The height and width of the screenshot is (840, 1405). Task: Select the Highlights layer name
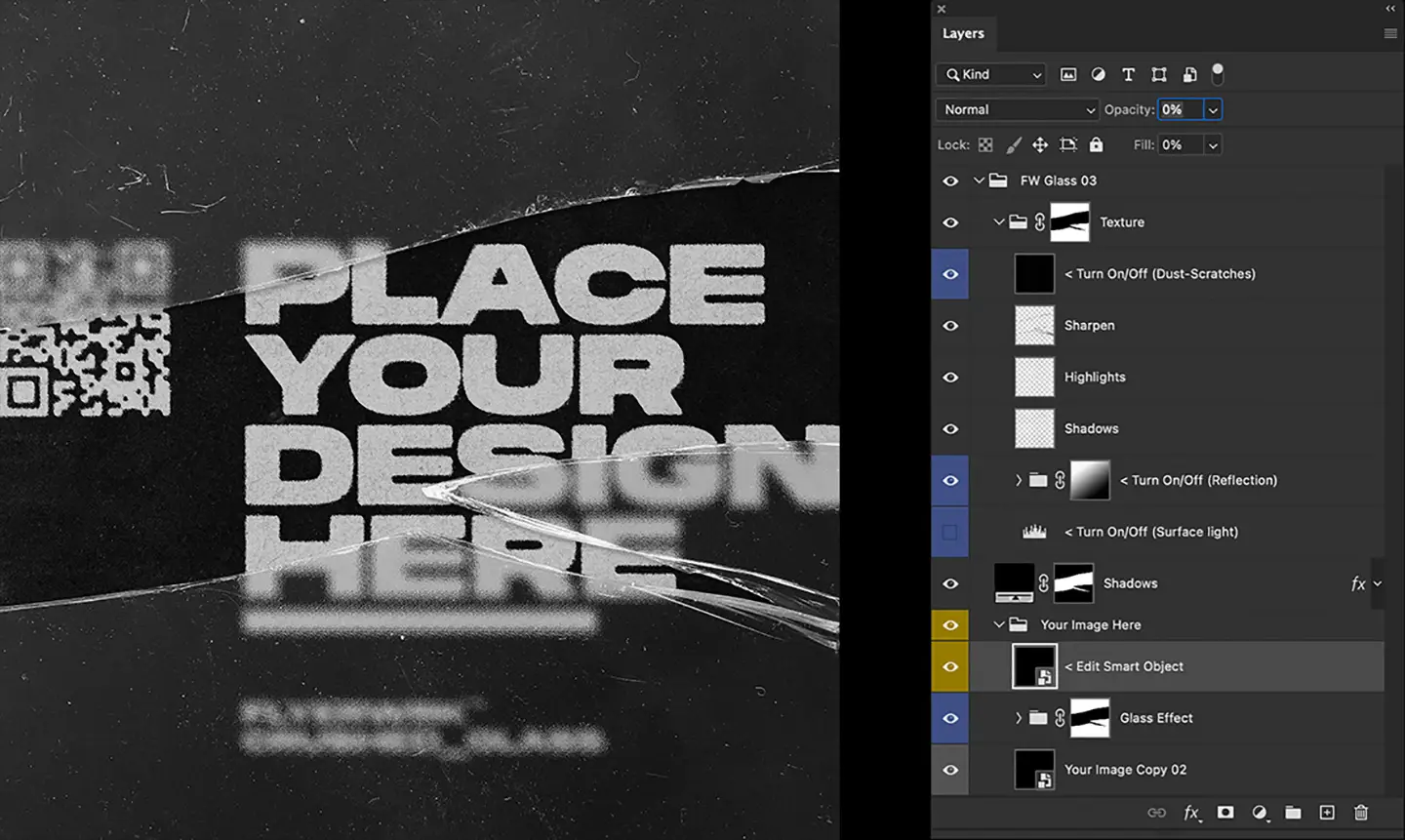1095,378
